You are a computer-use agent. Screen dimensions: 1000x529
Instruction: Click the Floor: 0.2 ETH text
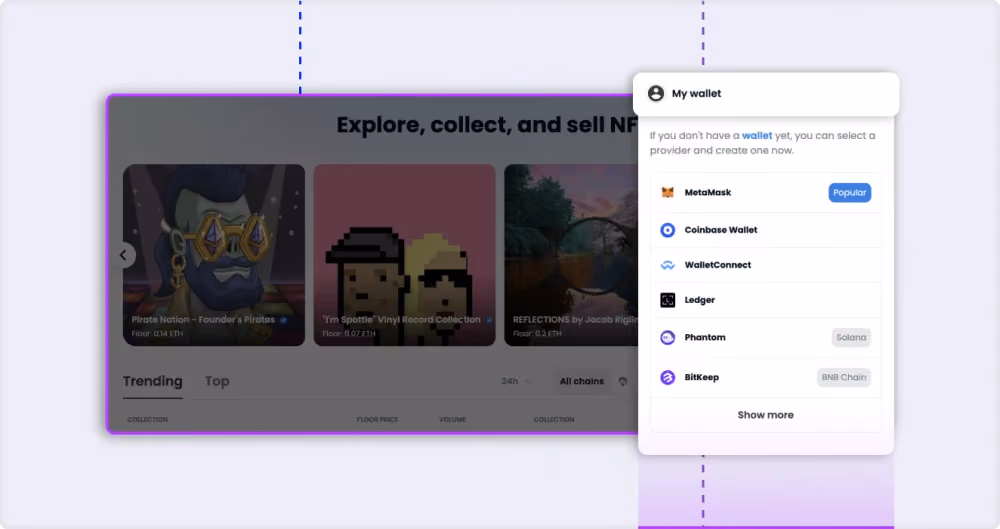(537, 333)
